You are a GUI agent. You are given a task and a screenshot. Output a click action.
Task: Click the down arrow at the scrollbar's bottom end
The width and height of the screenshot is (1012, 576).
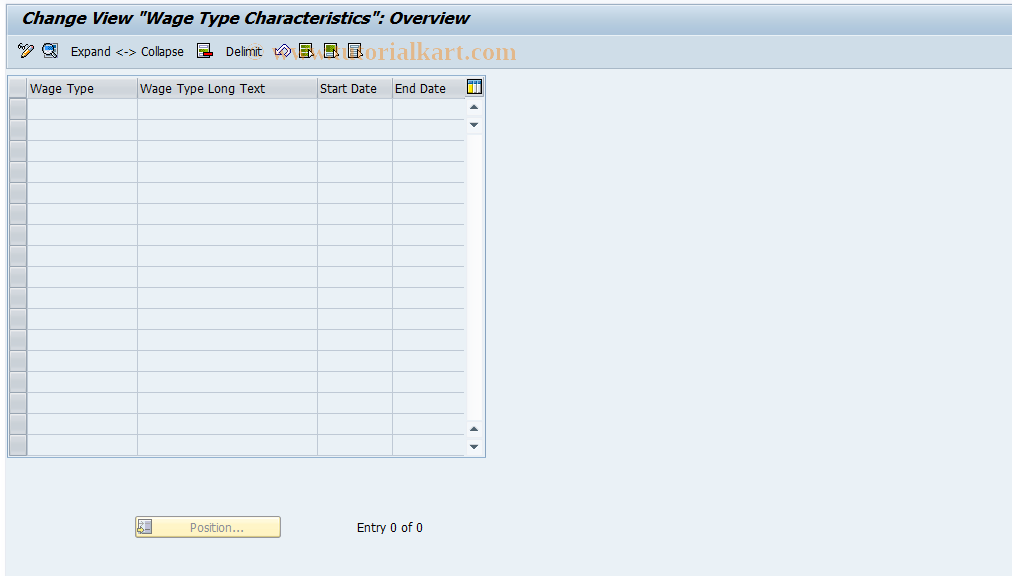click(474, 447)
